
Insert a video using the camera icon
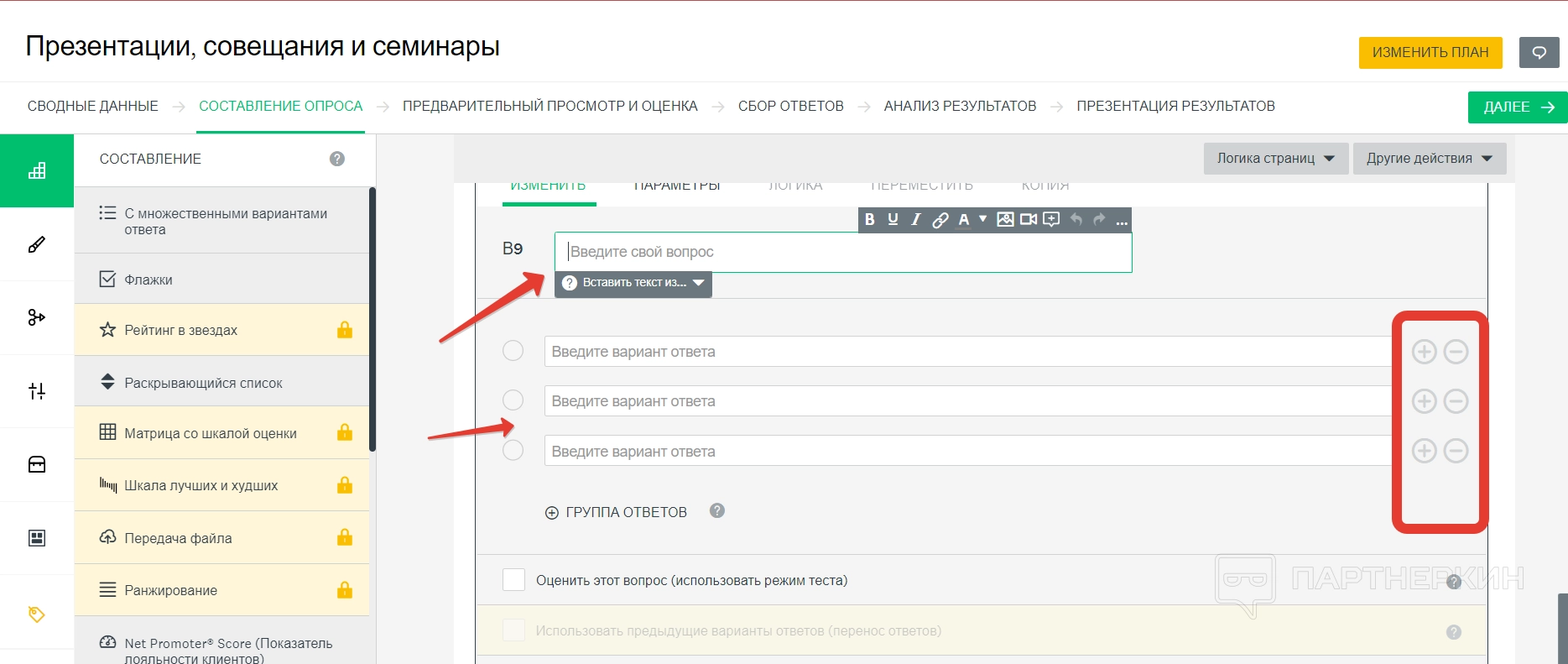tap(1029, 220)
